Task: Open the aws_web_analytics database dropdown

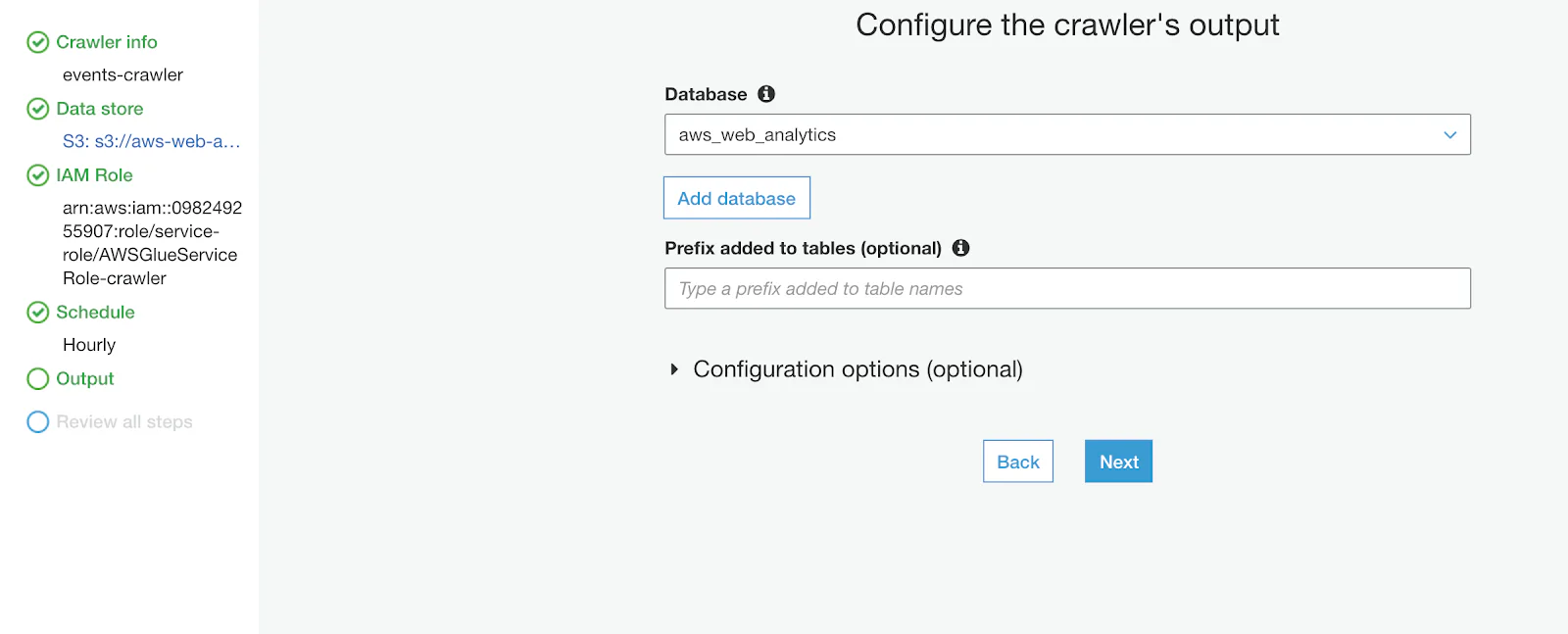Action: (1067, 134)
